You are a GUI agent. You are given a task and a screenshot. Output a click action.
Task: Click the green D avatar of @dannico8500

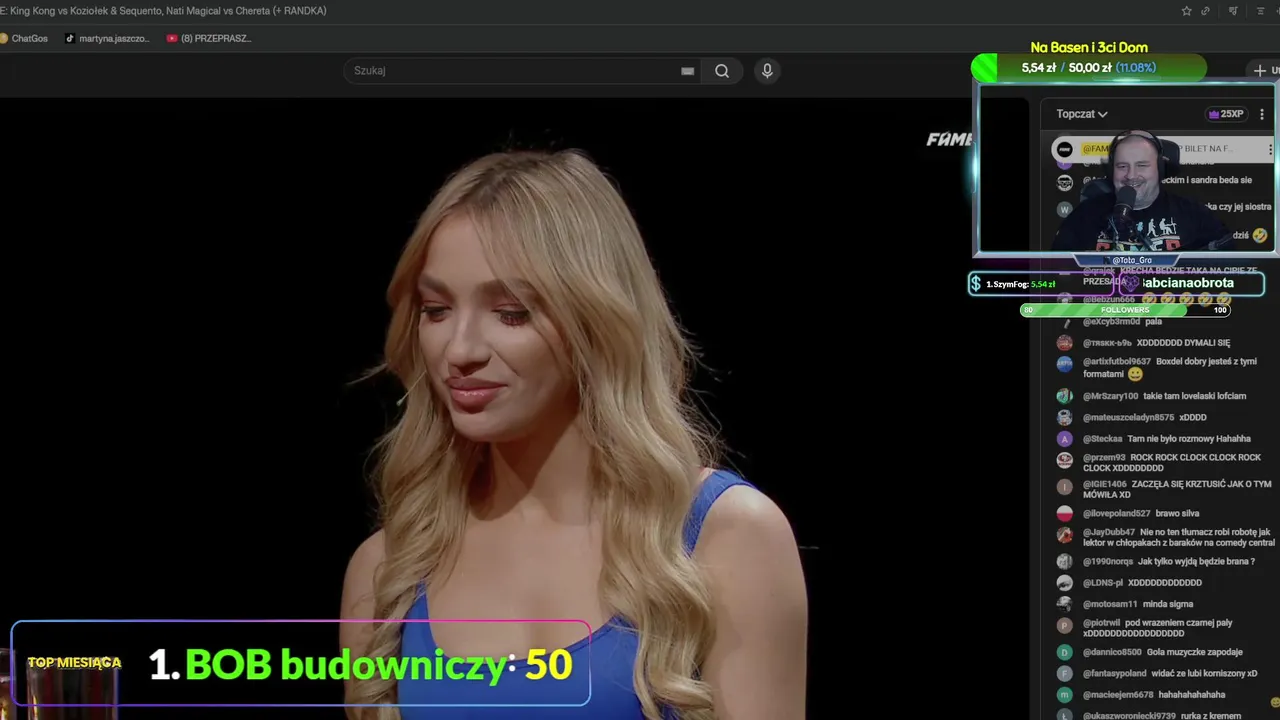click(1064, 652)
